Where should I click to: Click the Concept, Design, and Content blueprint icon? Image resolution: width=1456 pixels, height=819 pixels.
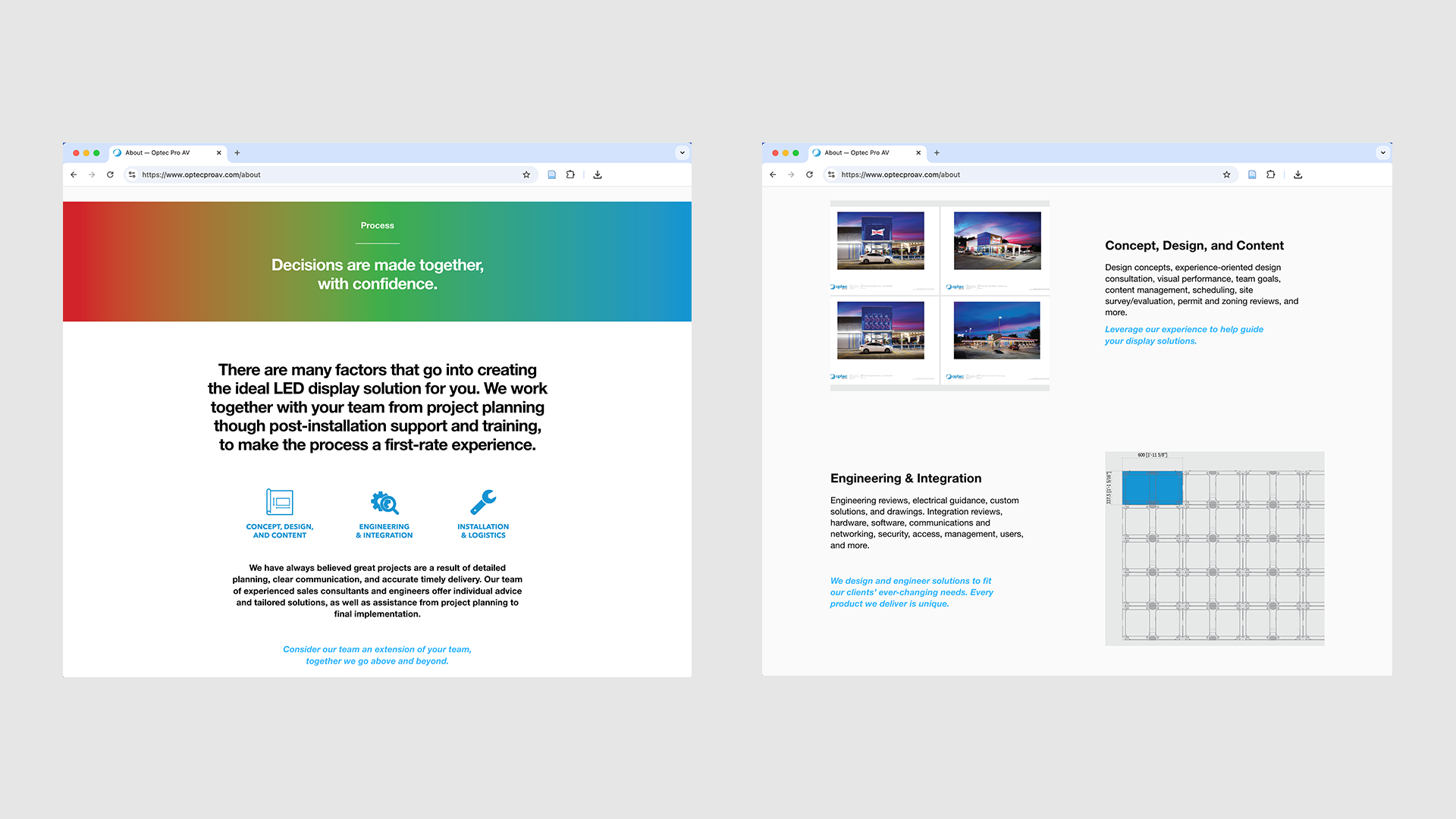click(280, 502)
